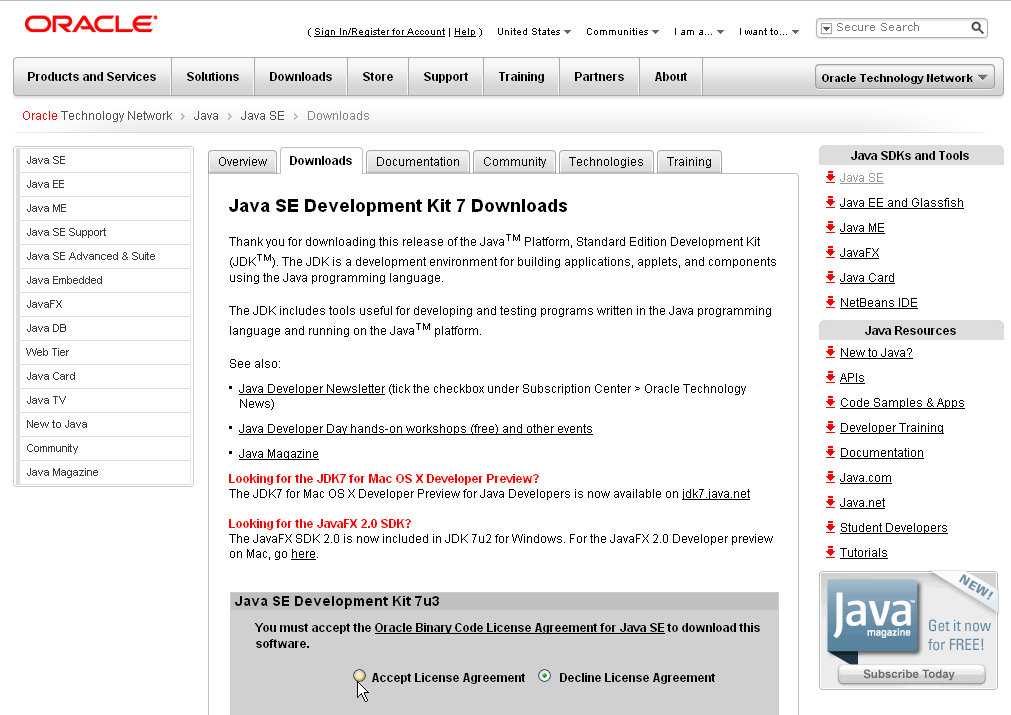Switch to the Training content tab
Screen dimensions: 1011x715
[689, 162]
